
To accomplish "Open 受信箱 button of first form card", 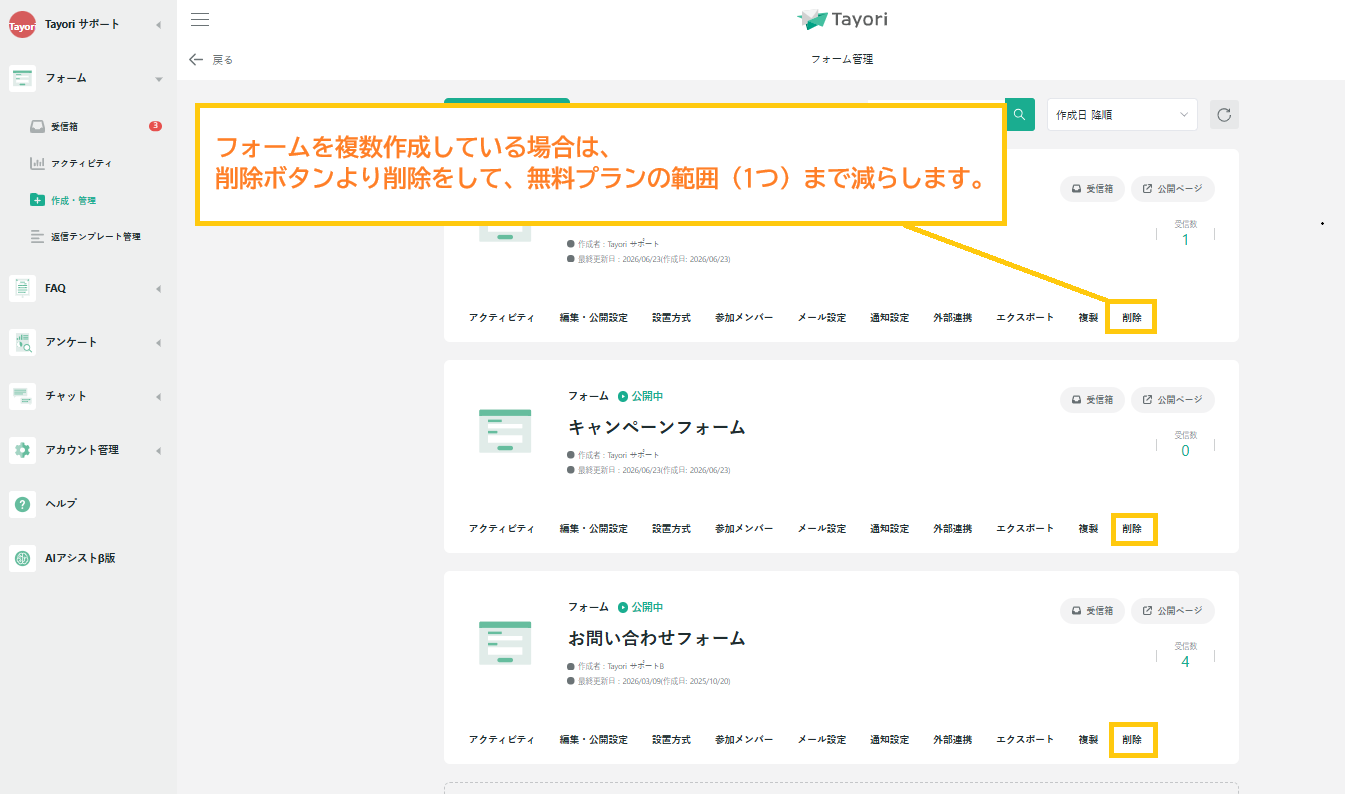I will (1092, 189).
